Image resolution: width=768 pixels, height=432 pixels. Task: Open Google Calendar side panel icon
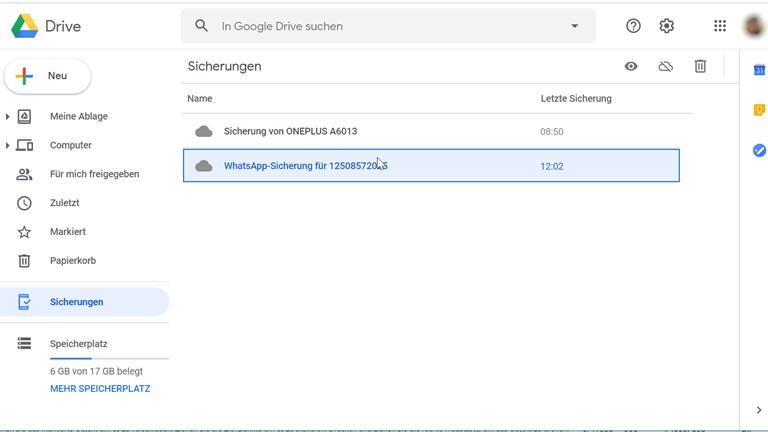point(759,69)
